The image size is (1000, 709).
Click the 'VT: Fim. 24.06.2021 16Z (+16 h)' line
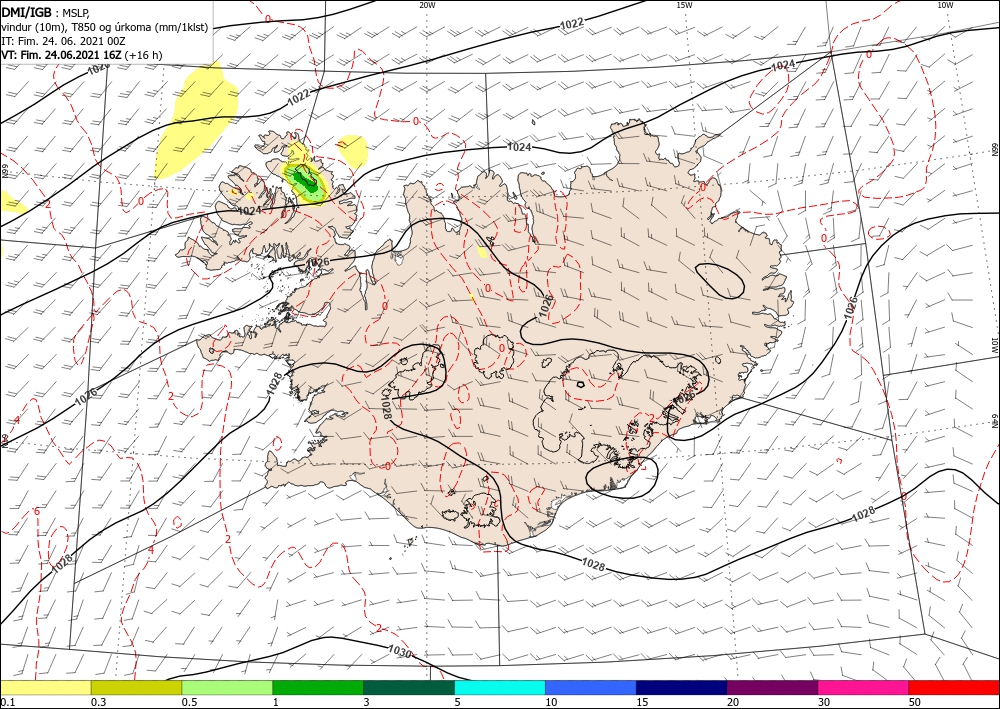[x=82, y=55]
